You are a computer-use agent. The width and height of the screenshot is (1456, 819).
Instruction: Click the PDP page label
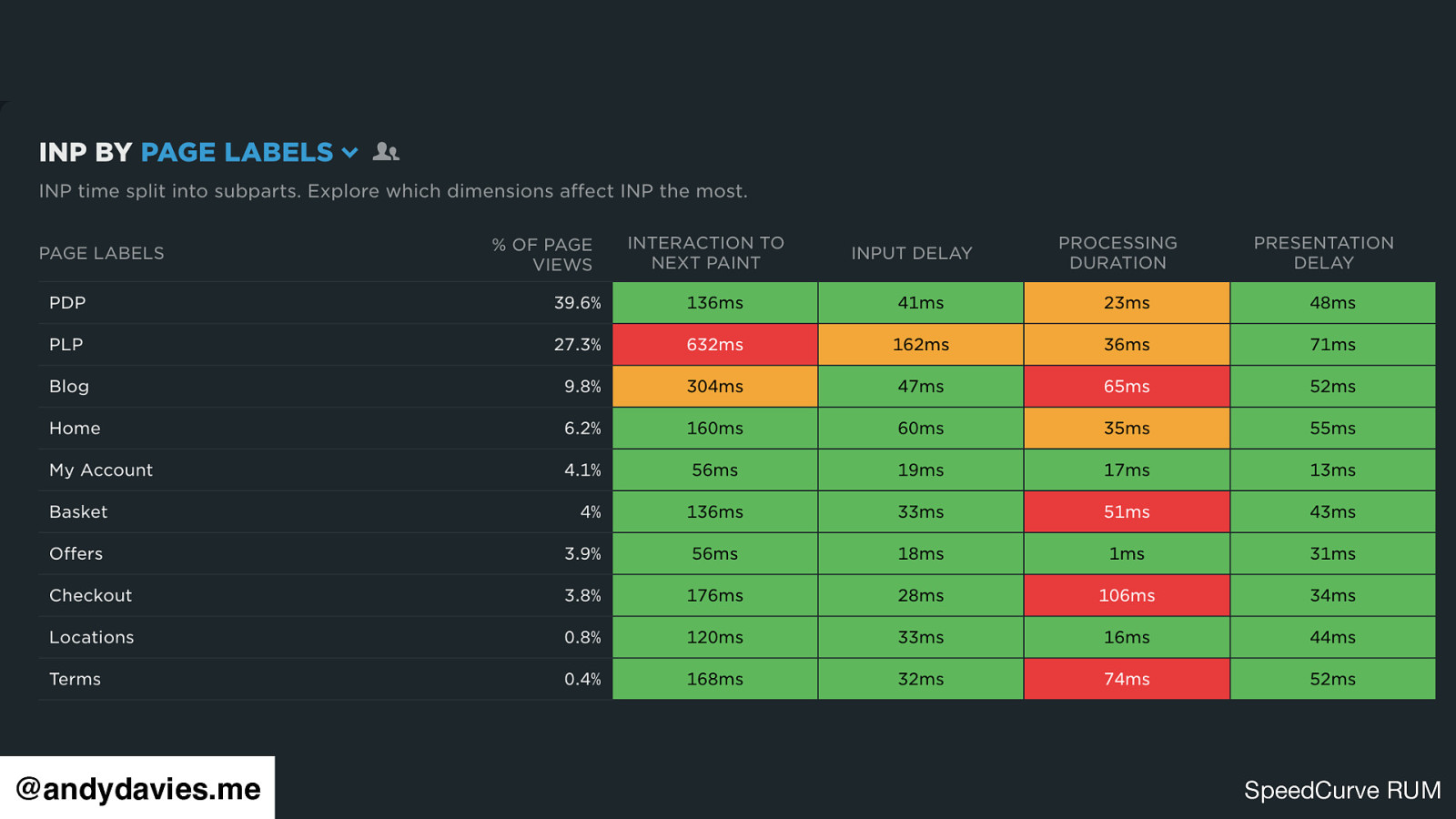click(x=67, y=303)
